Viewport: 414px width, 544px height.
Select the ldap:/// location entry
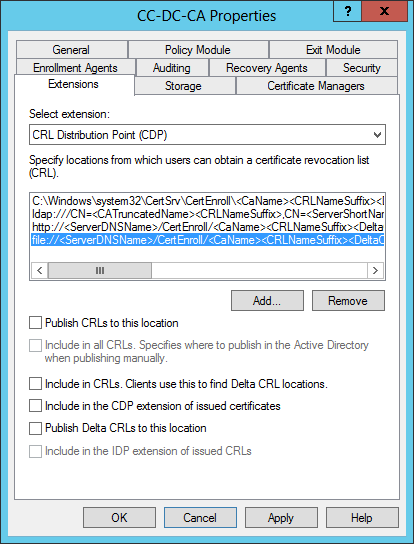point(208,214)
